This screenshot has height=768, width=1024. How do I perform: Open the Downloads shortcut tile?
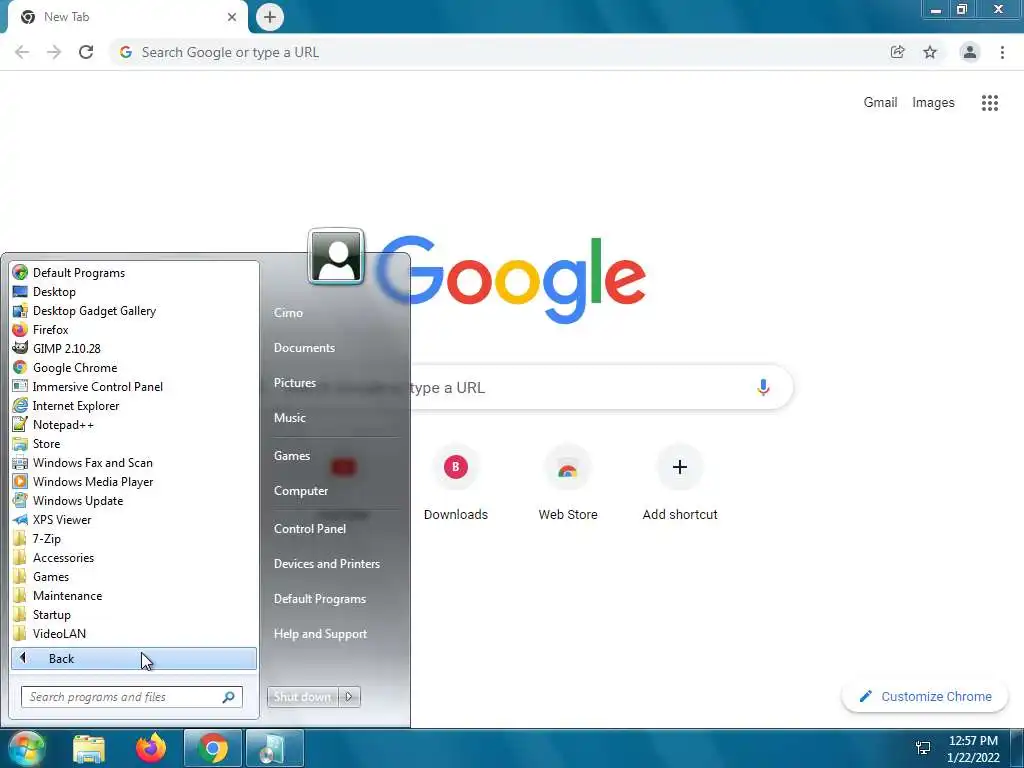coord(456,482)
